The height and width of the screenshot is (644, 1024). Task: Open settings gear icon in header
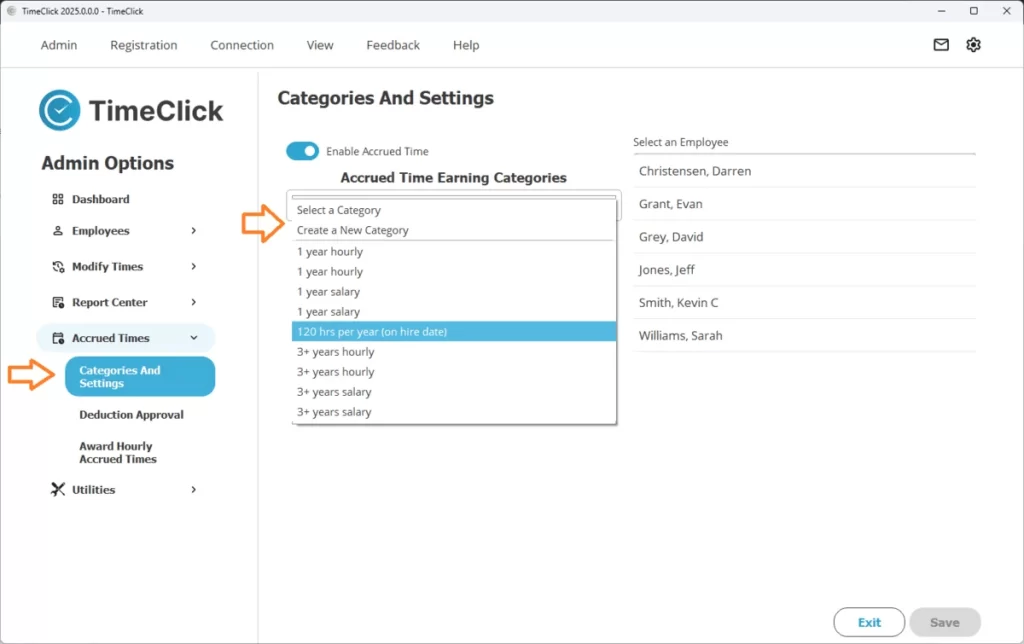pyautogui.click(x=973, y=45)
